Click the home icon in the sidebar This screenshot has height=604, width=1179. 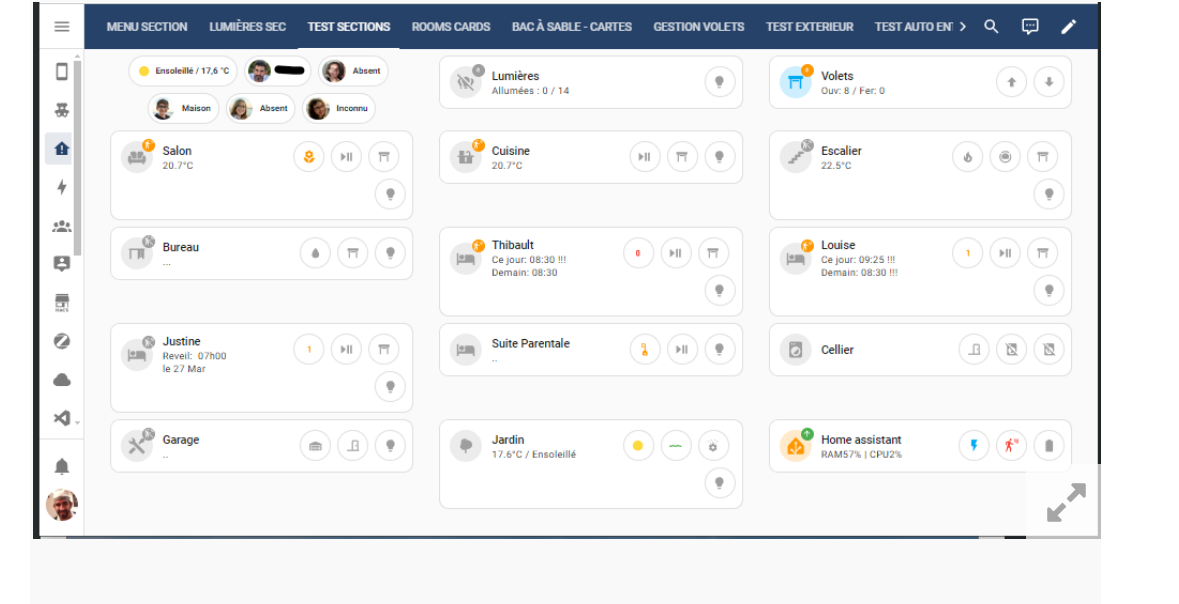click(x=62, y=148)
